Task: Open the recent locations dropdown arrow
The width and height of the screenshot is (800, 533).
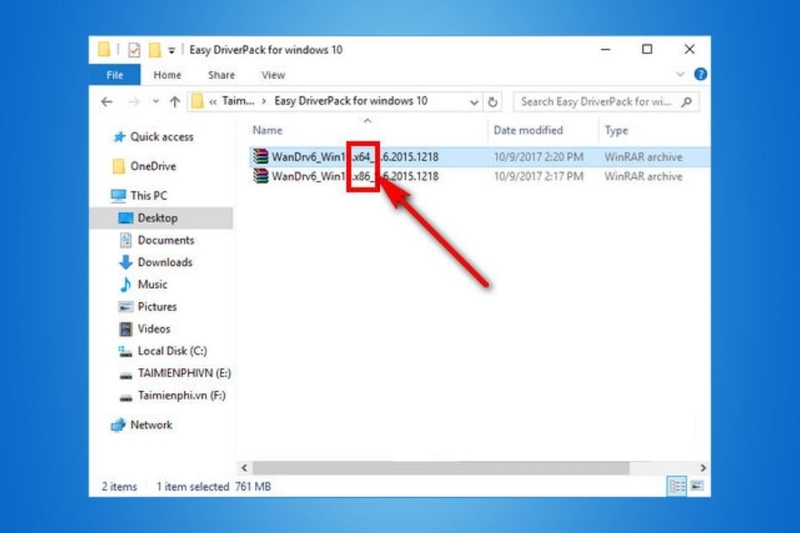Action: [x=156, y=101]
